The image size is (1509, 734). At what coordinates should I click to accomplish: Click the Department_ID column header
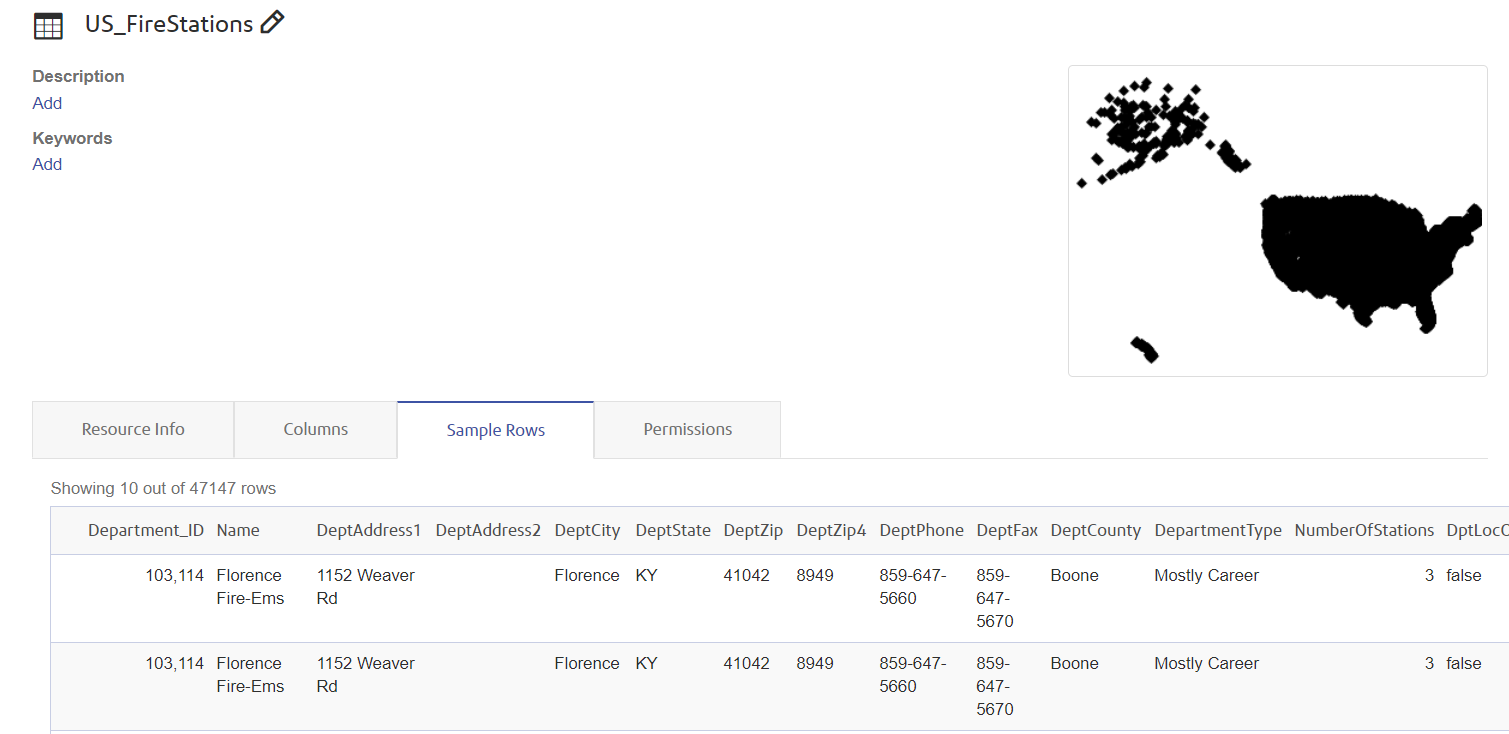pos(146,530)
